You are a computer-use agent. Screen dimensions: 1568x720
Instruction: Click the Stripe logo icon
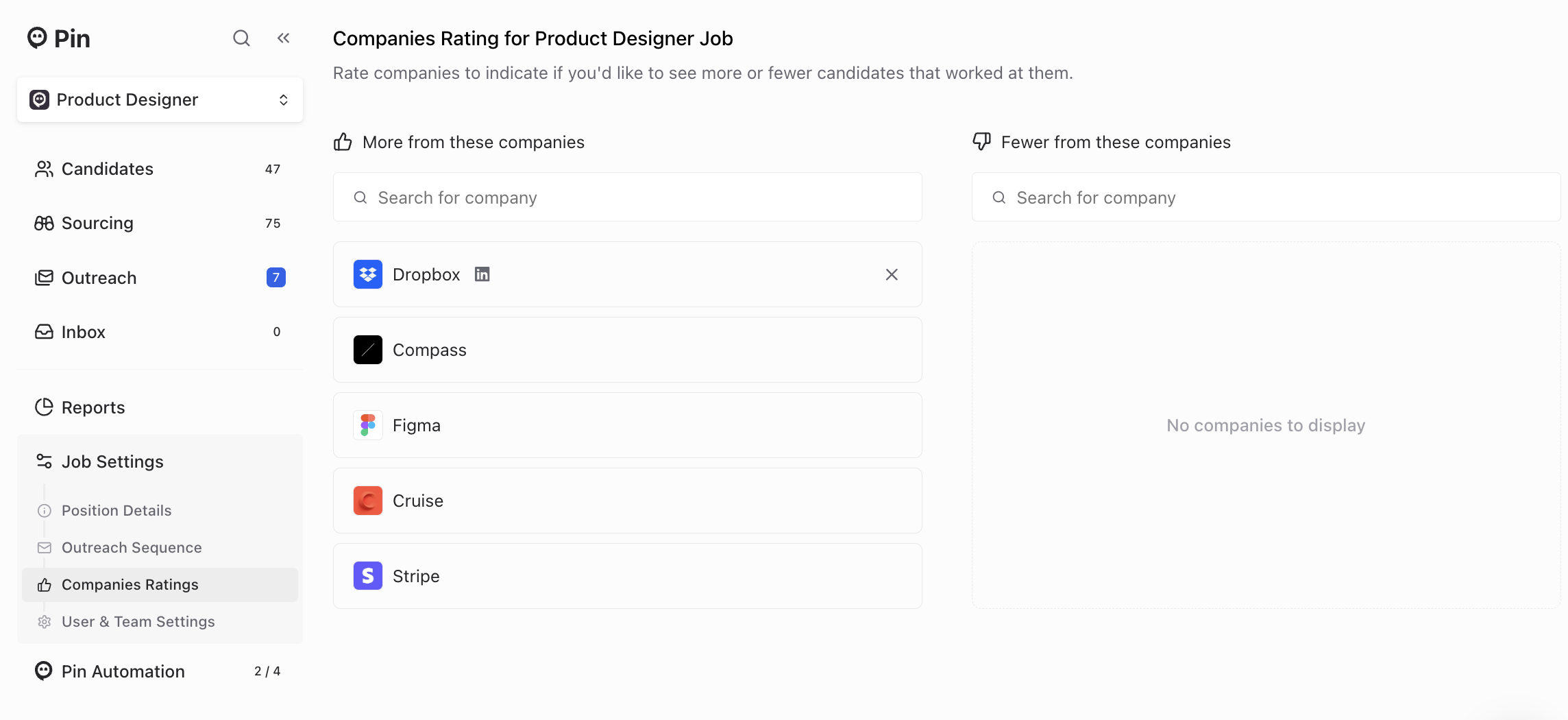point(368,576)
